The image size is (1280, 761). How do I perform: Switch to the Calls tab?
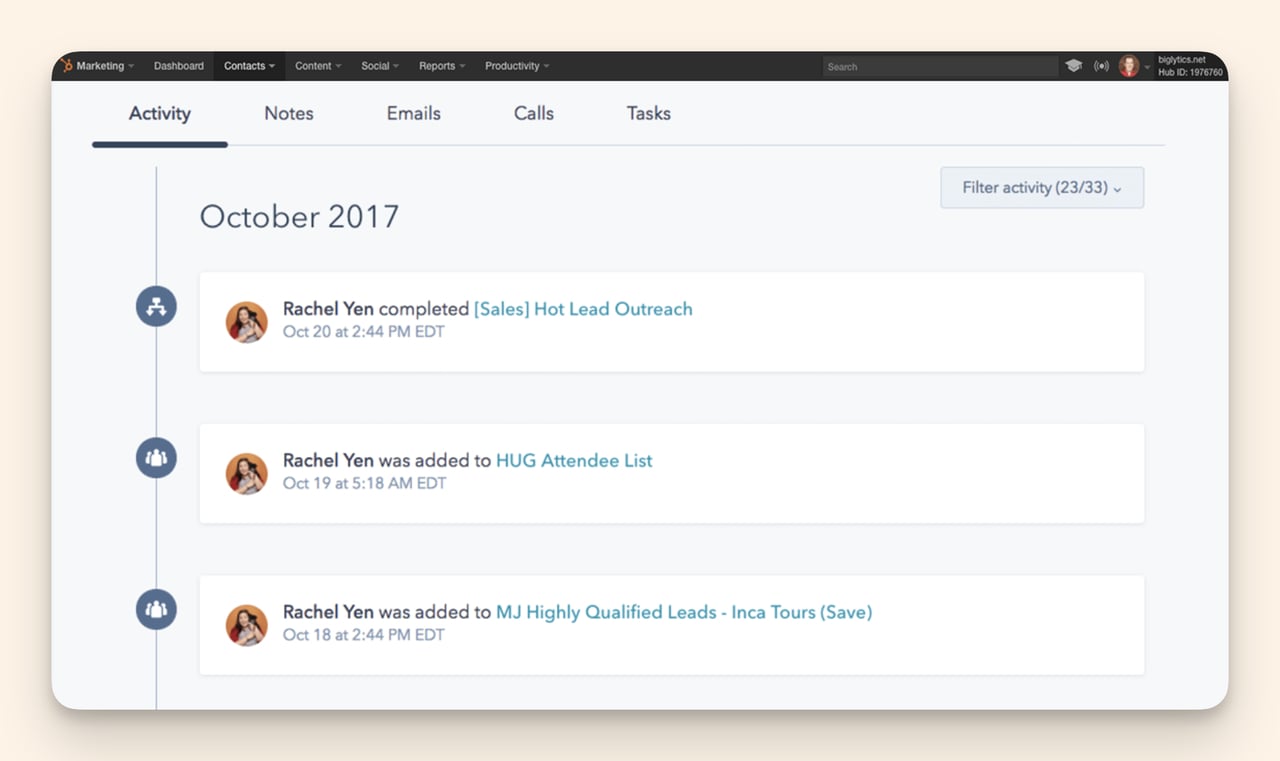point(534,114)
